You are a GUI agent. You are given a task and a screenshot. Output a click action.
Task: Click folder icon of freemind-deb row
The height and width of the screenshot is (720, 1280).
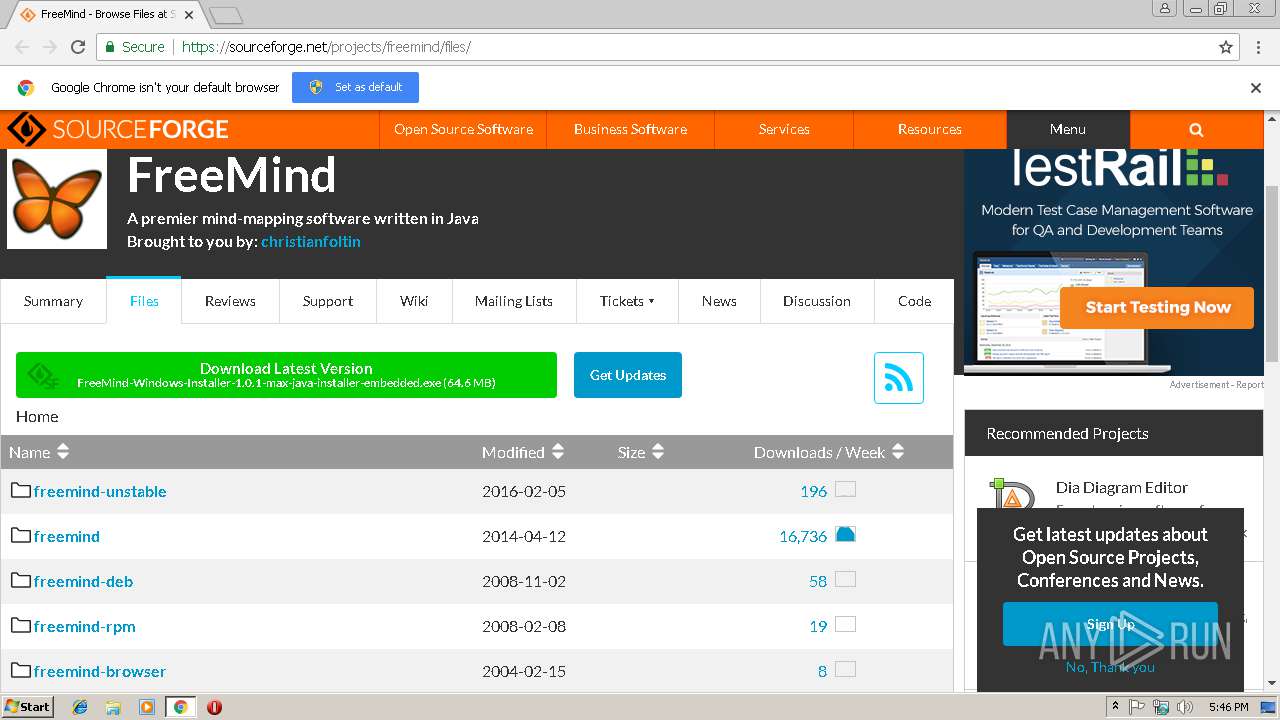click(x=21, y=580)
